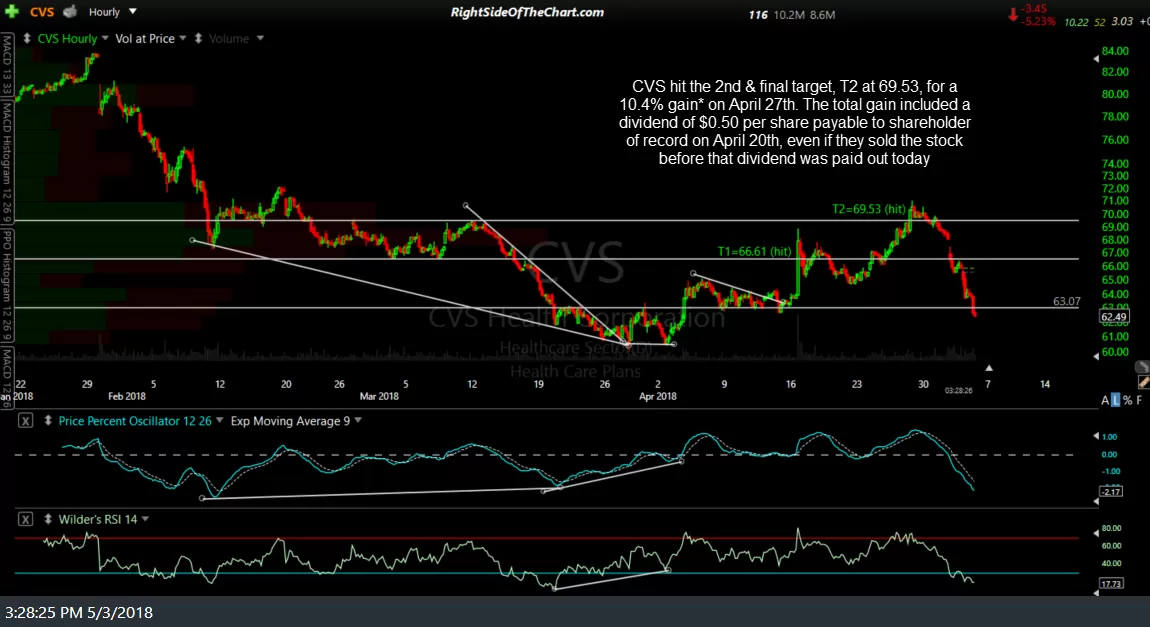Image resolution: width=1150 pixels, height=627 pixels.
Task: Select the pencil drawing tool icon
Action: click(1143, 382)
